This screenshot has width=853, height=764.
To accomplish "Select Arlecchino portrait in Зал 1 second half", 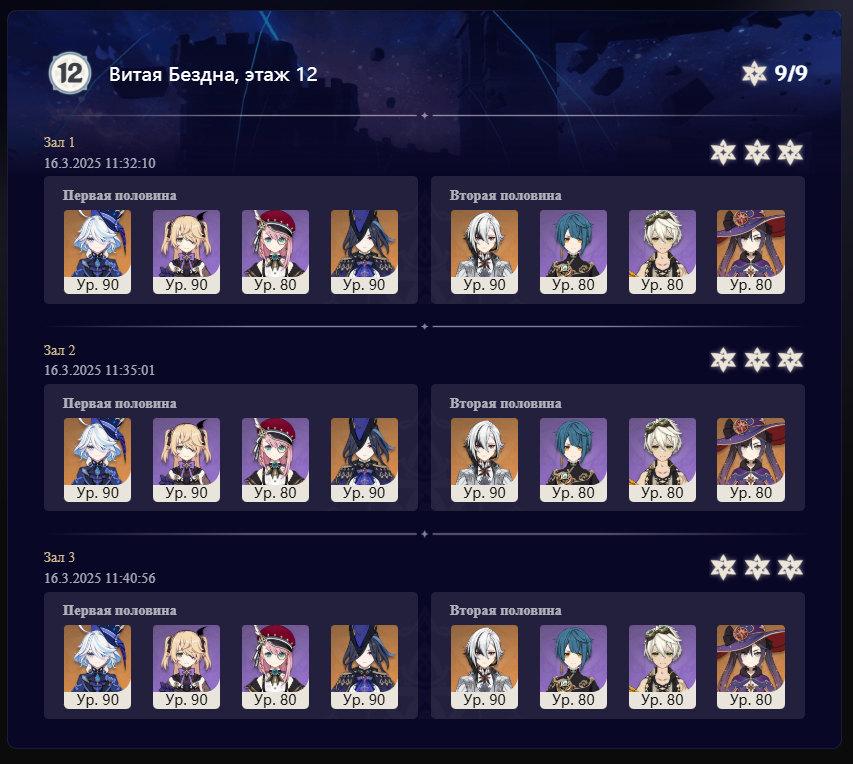I will coord(484,252).
